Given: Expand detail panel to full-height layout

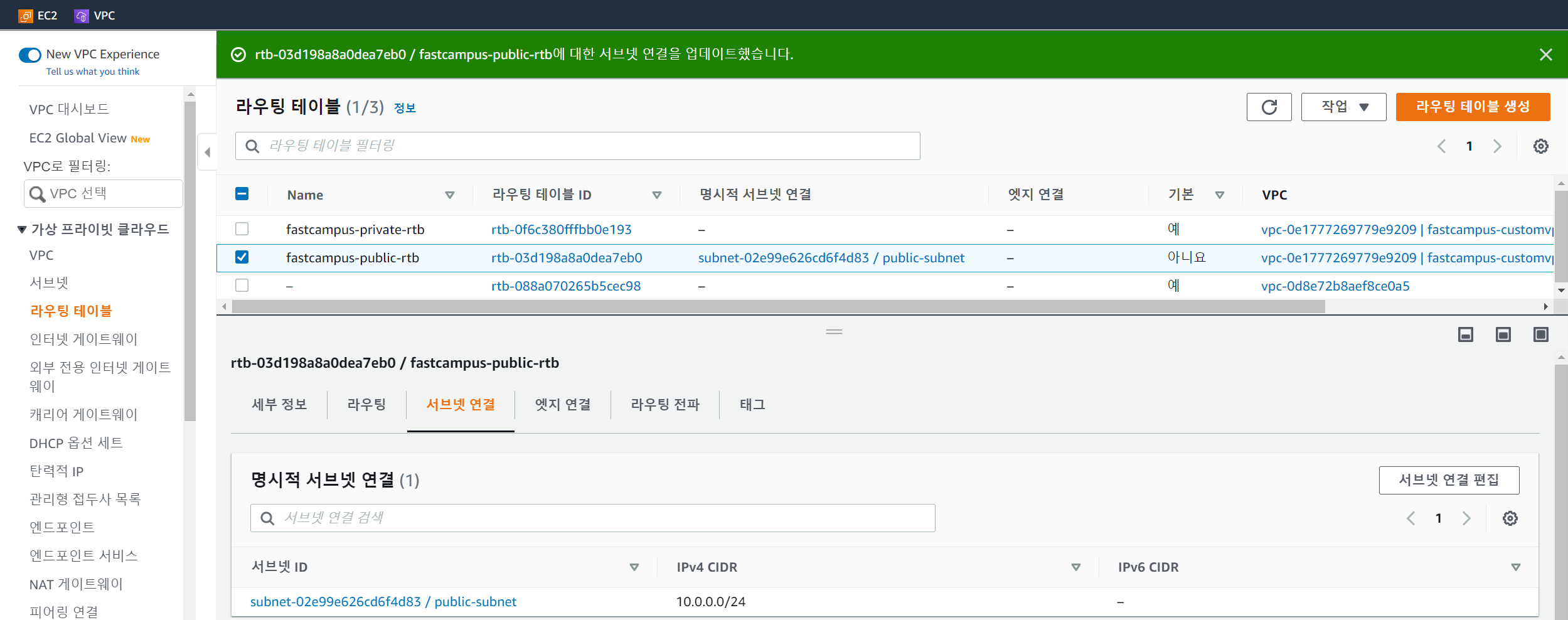Looking at the screenshot, I should coord(1540,334).
